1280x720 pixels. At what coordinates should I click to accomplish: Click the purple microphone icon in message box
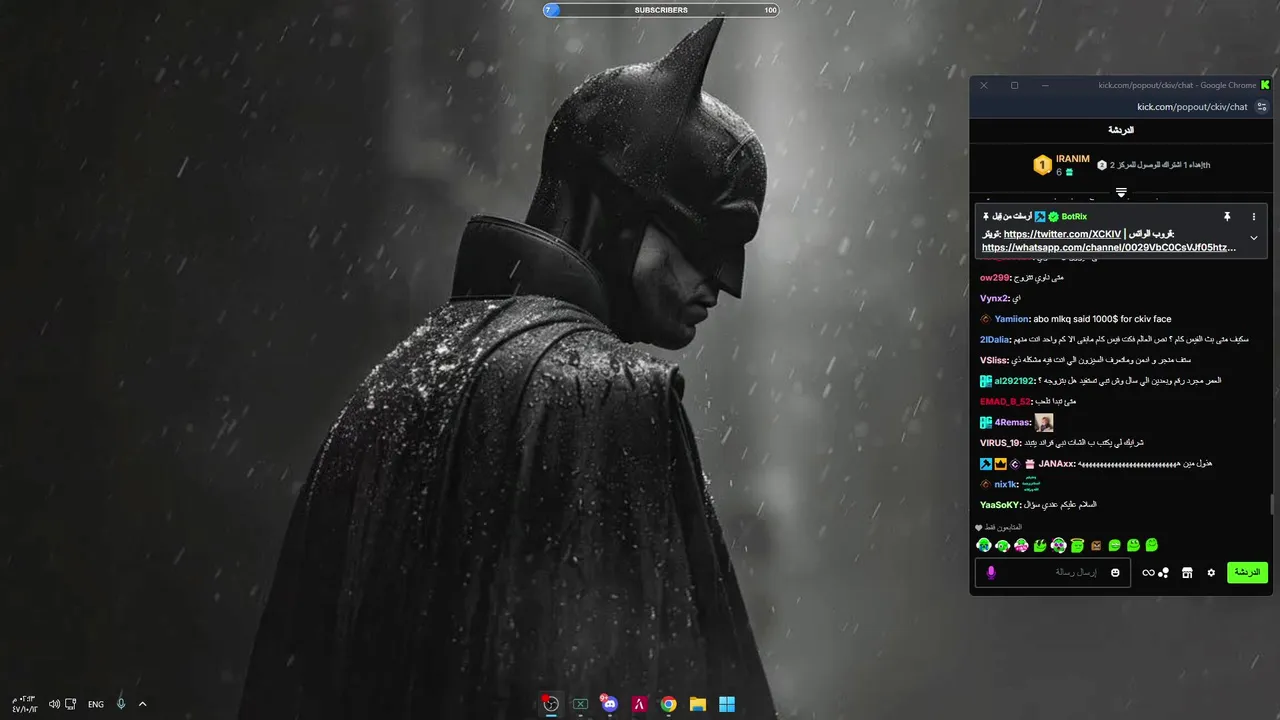tap(991, 573)
